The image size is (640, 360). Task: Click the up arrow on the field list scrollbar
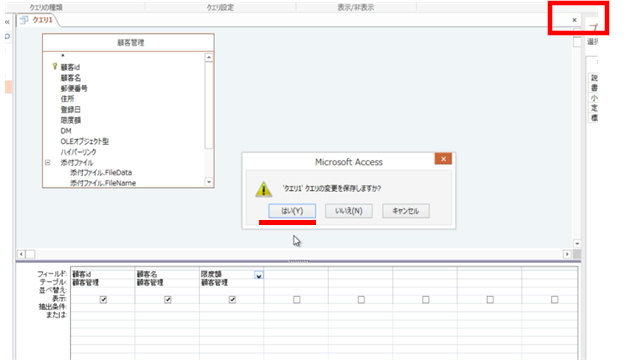coord(209,58)
